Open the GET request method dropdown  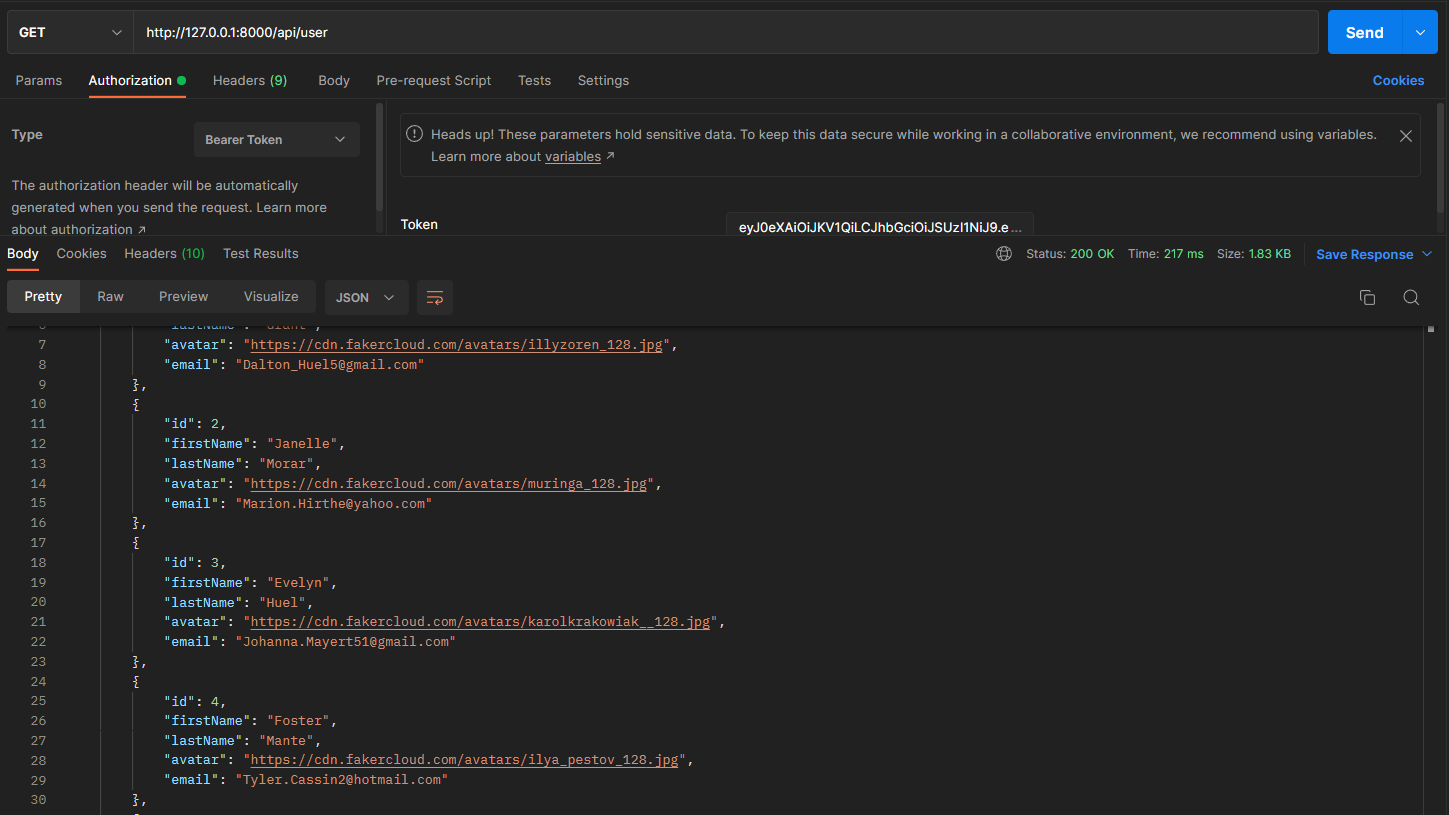pos(68,31)
